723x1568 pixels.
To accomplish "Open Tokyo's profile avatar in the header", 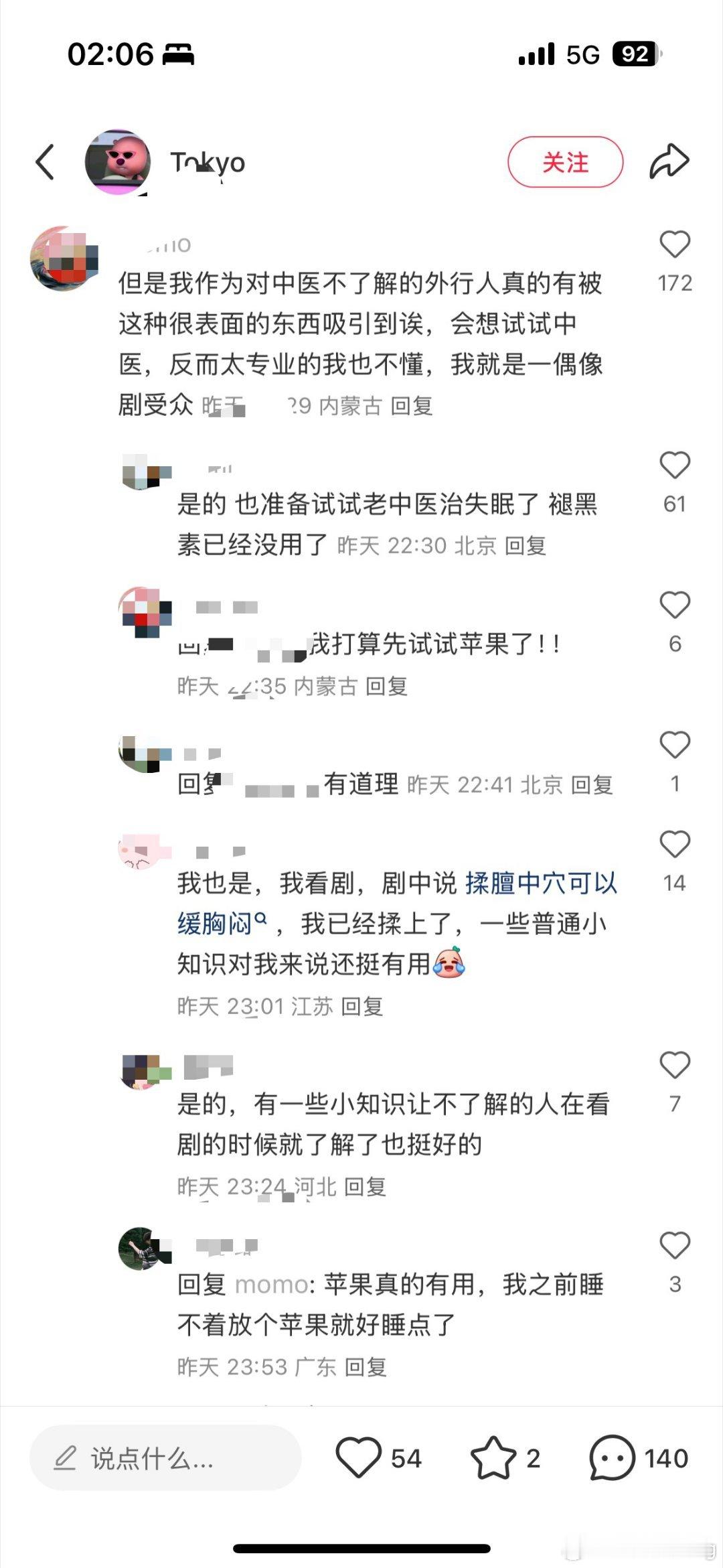I will 118,162.
